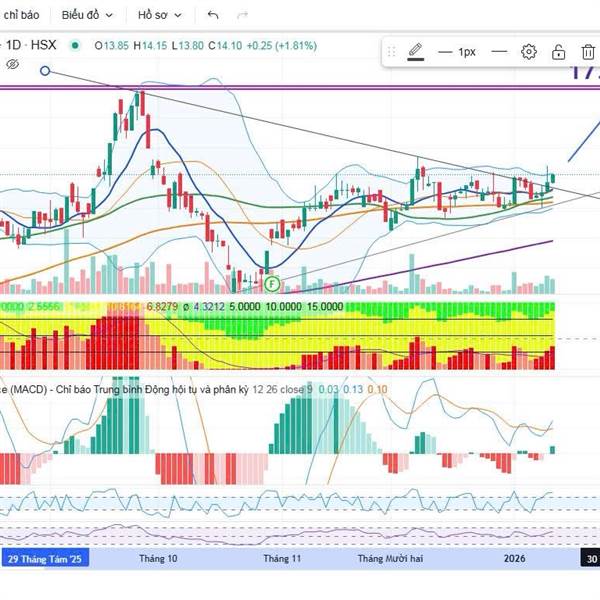Click the MACD value 0.13
Screen dimensions: 600x600
click(x=353, y=390)
